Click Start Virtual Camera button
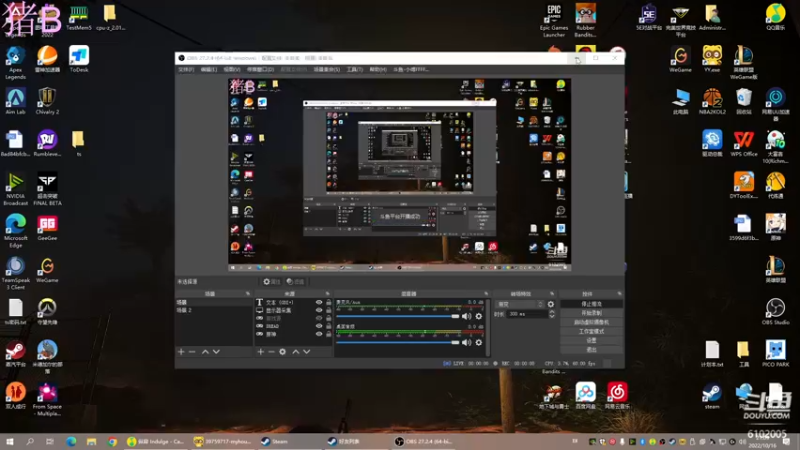Screen dimensions: 800x450 pos(591,322)
